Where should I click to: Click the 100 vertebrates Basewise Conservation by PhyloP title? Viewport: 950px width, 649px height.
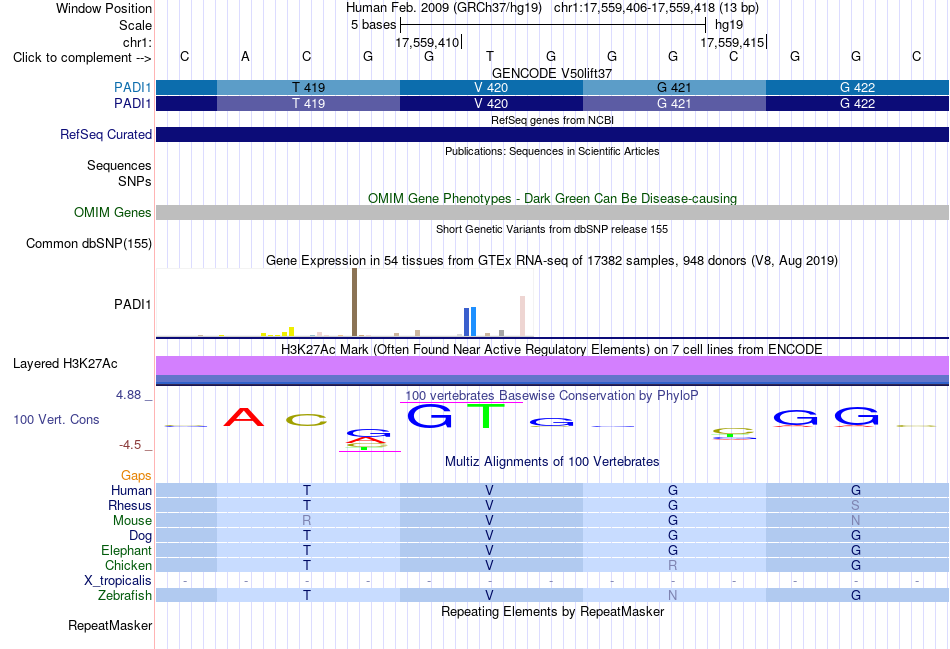pos(551,396)
